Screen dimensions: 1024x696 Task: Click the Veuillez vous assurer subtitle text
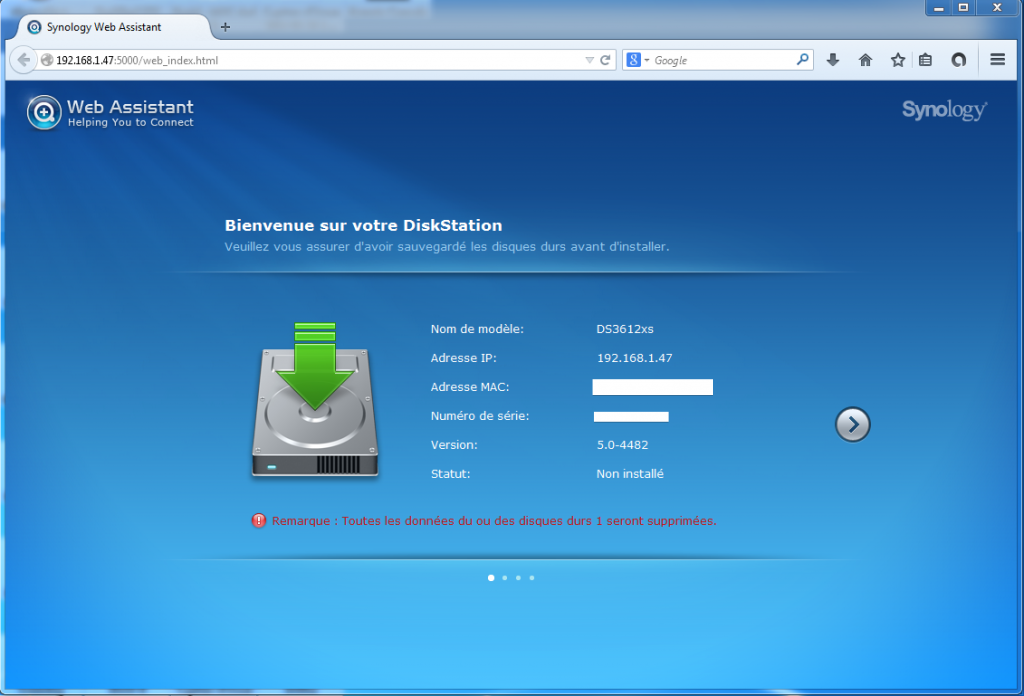[447, 247]
